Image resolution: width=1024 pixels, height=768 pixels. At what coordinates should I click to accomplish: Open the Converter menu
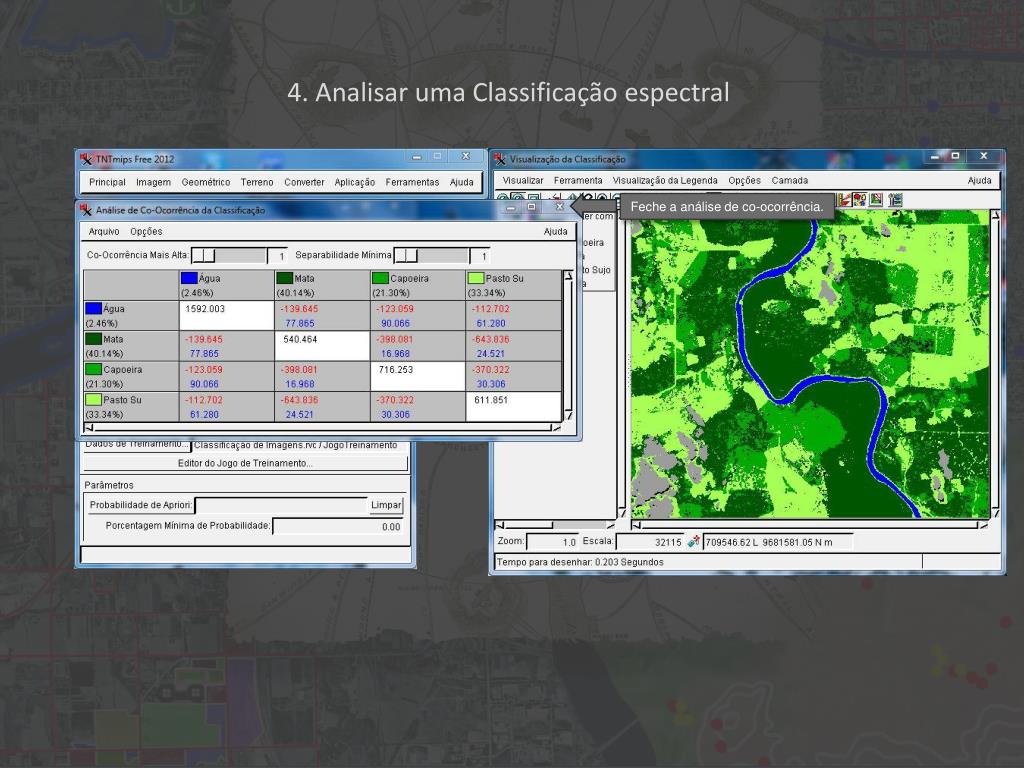pyautogui.click(x=304, y=182)
